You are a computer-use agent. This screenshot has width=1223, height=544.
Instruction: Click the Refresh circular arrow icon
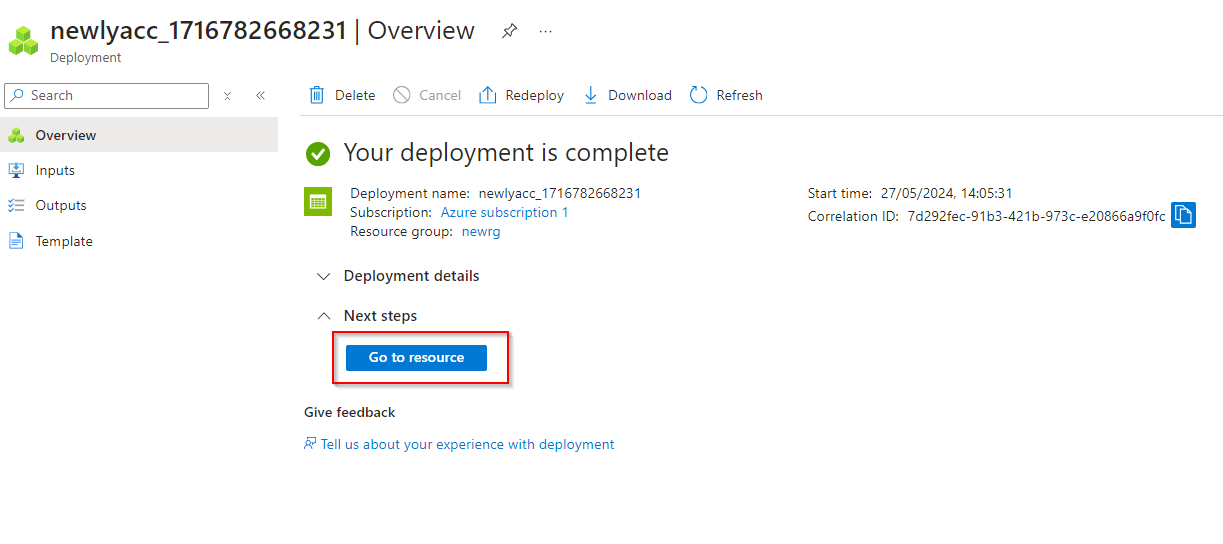(x=699, y=95)
